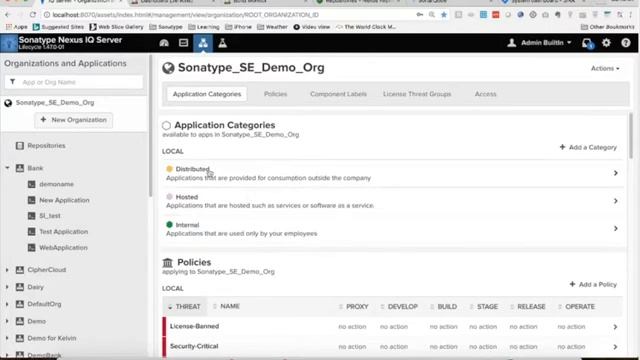Screen dimensions: 640x360
Task: Click the DefaultOrg organization icon
Action: (20, 304)
